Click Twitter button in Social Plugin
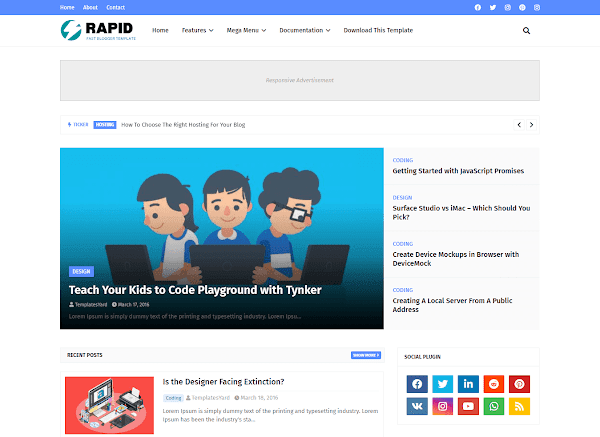Screen dimensions: 600x437 pos(443,384)
